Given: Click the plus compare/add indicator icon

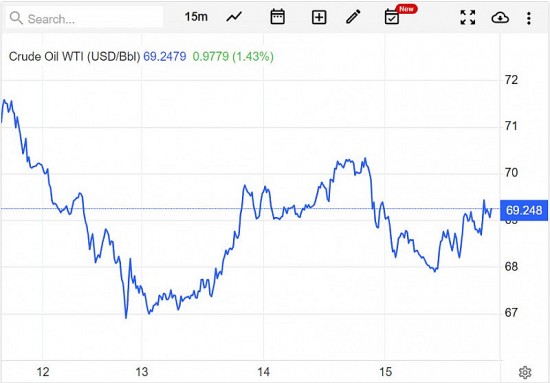Looking at the screenshot, I should pos(319,17).
